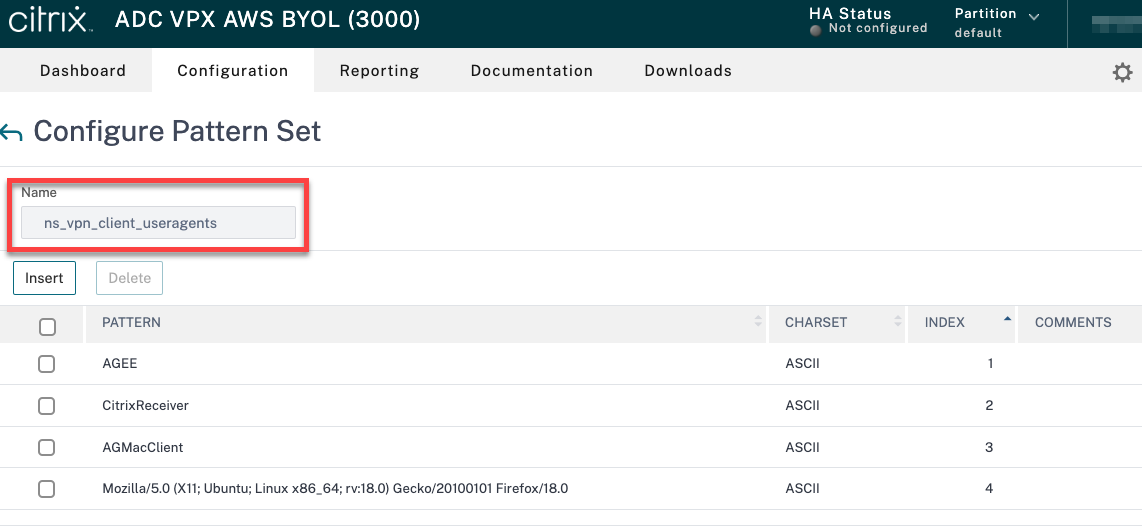Open the Downloads tab
This screenshot has width=1142, height=531.
688,71
